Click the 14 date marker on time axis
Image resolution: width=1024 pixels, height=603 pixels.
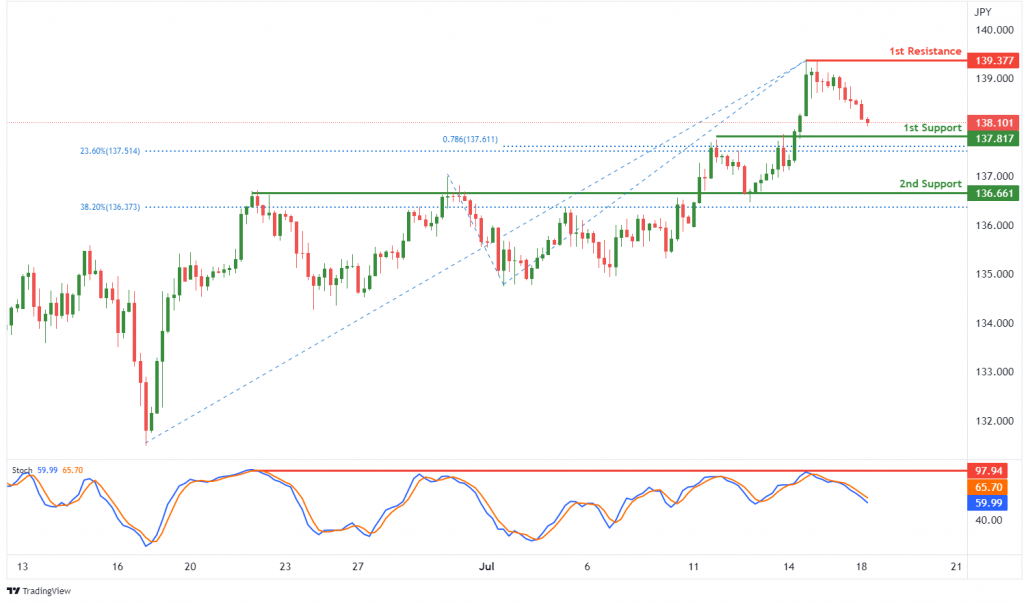point(789,566)
